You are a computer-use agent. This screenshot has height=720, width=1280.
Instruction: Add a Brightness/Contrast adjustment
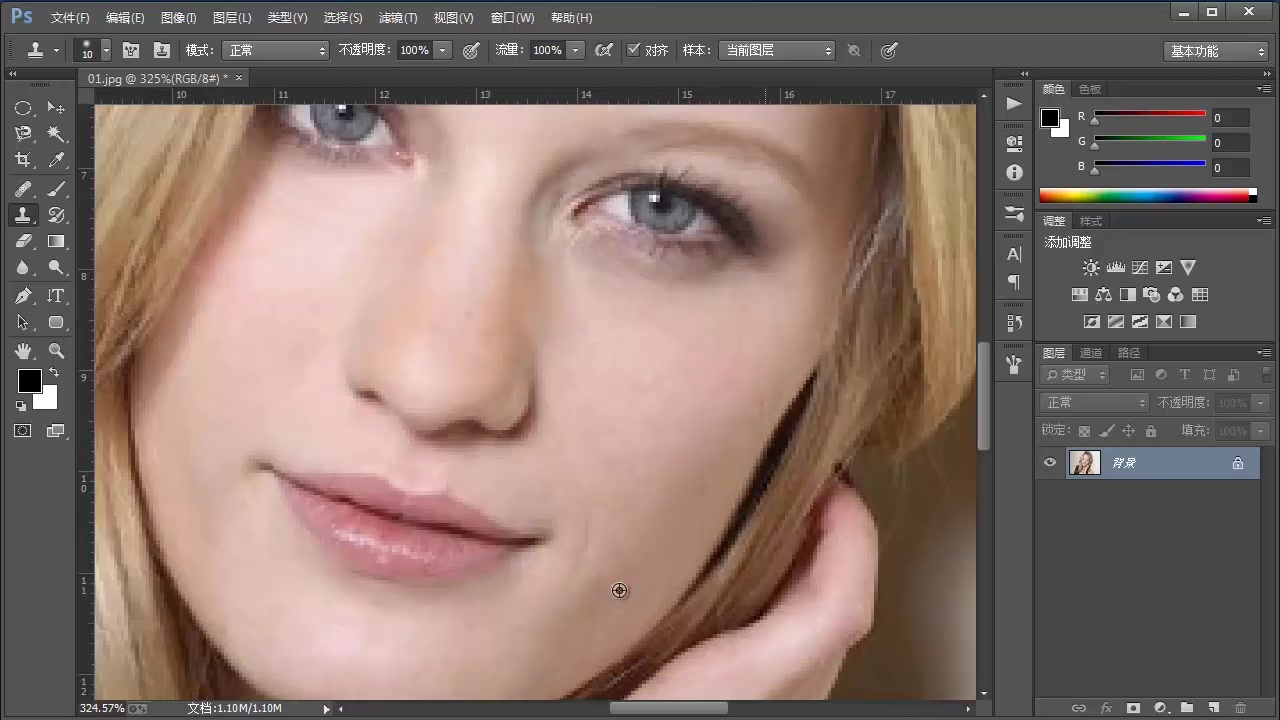[x=1091, y=267]
